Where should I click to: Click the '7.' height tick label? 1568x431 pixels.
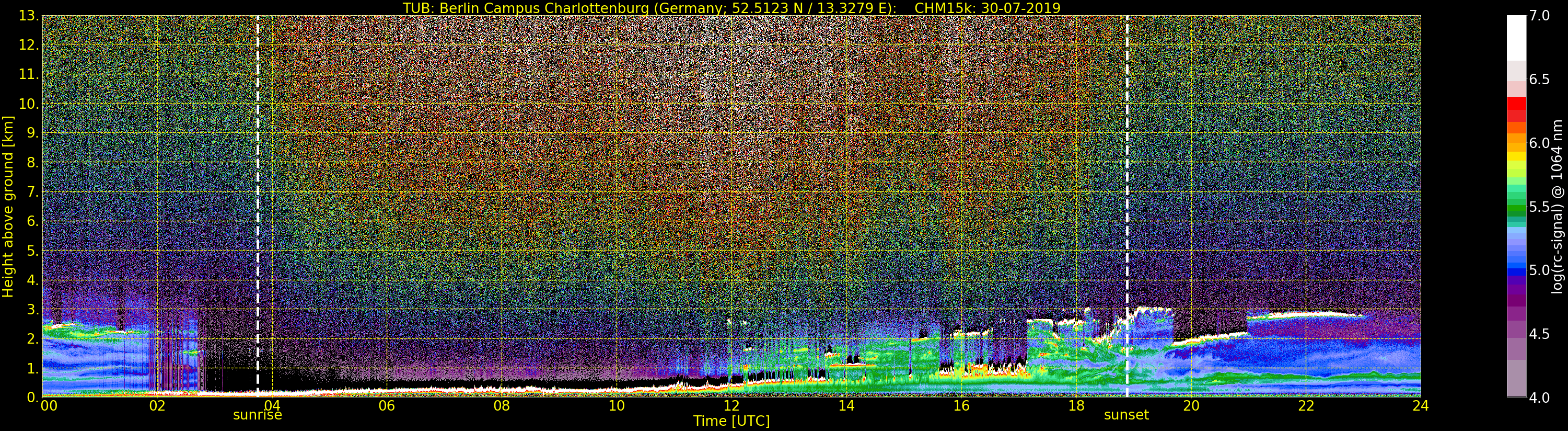pyautogui.click(x=33, y=192)
